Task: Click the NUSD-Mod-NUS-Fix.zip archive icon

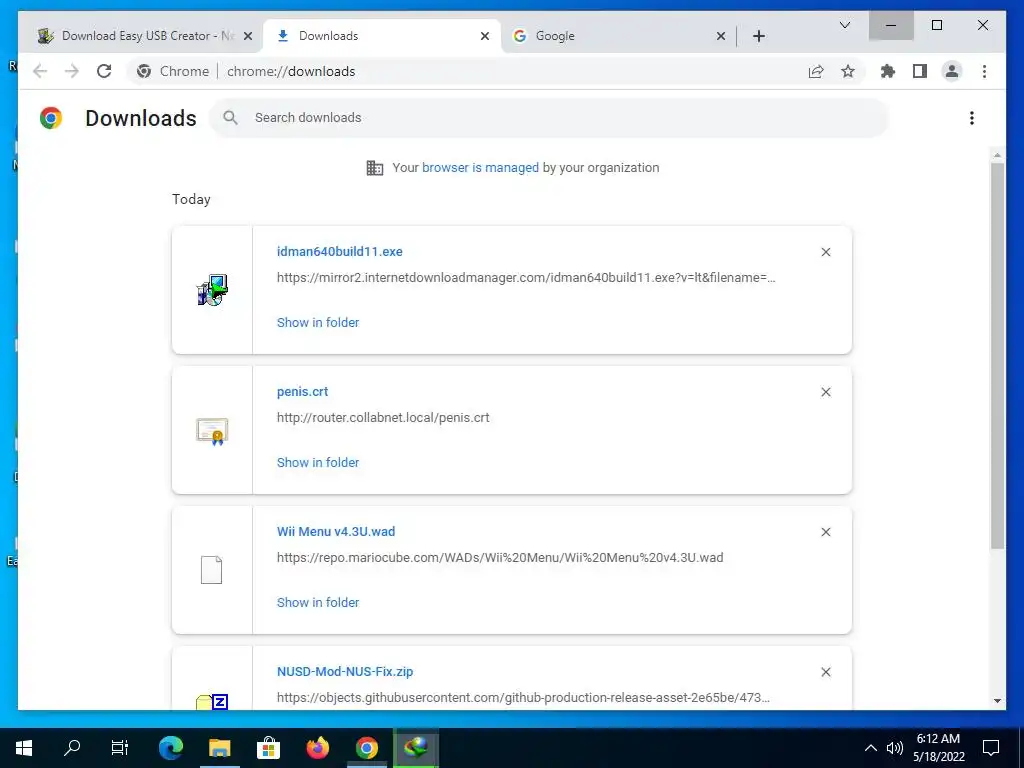Action: coord(212,702)
